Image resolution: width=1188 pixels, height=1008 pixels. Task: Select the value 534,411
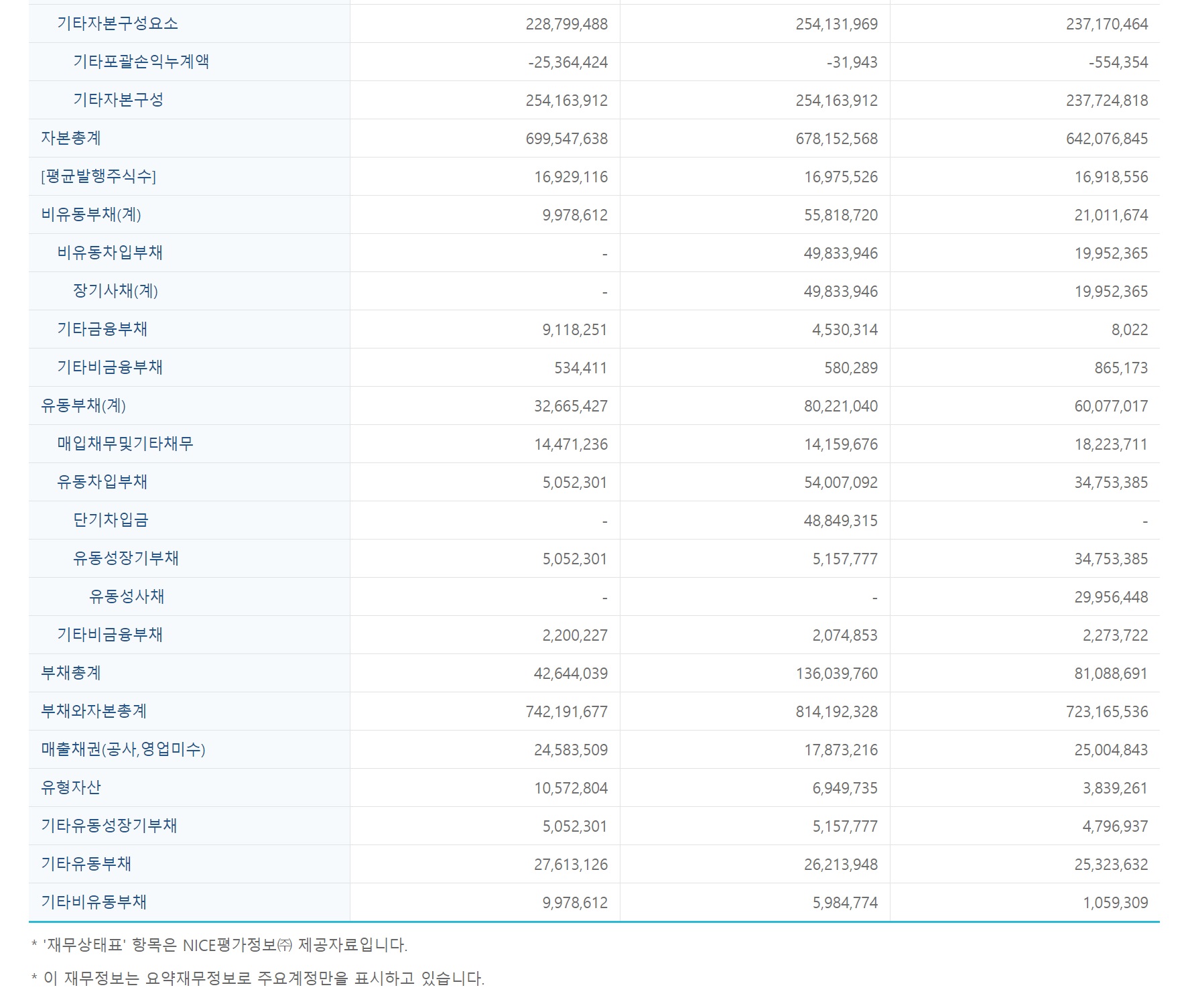coord(581,368)
